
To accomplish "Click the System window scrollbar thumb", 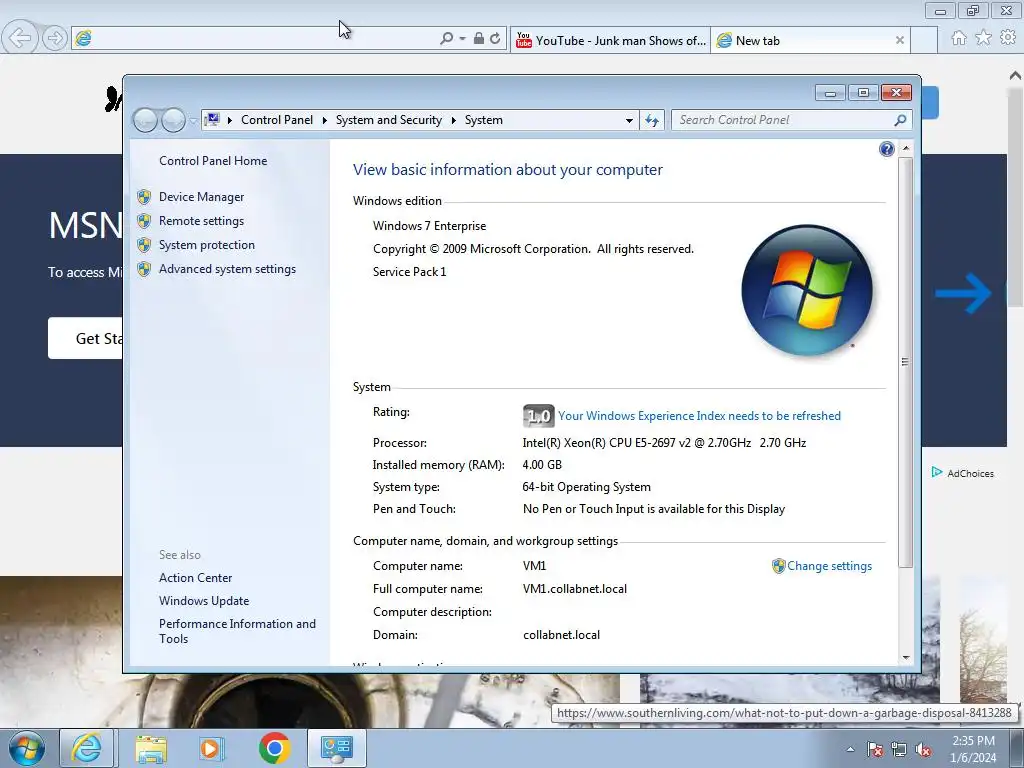I will coord(906,362).
